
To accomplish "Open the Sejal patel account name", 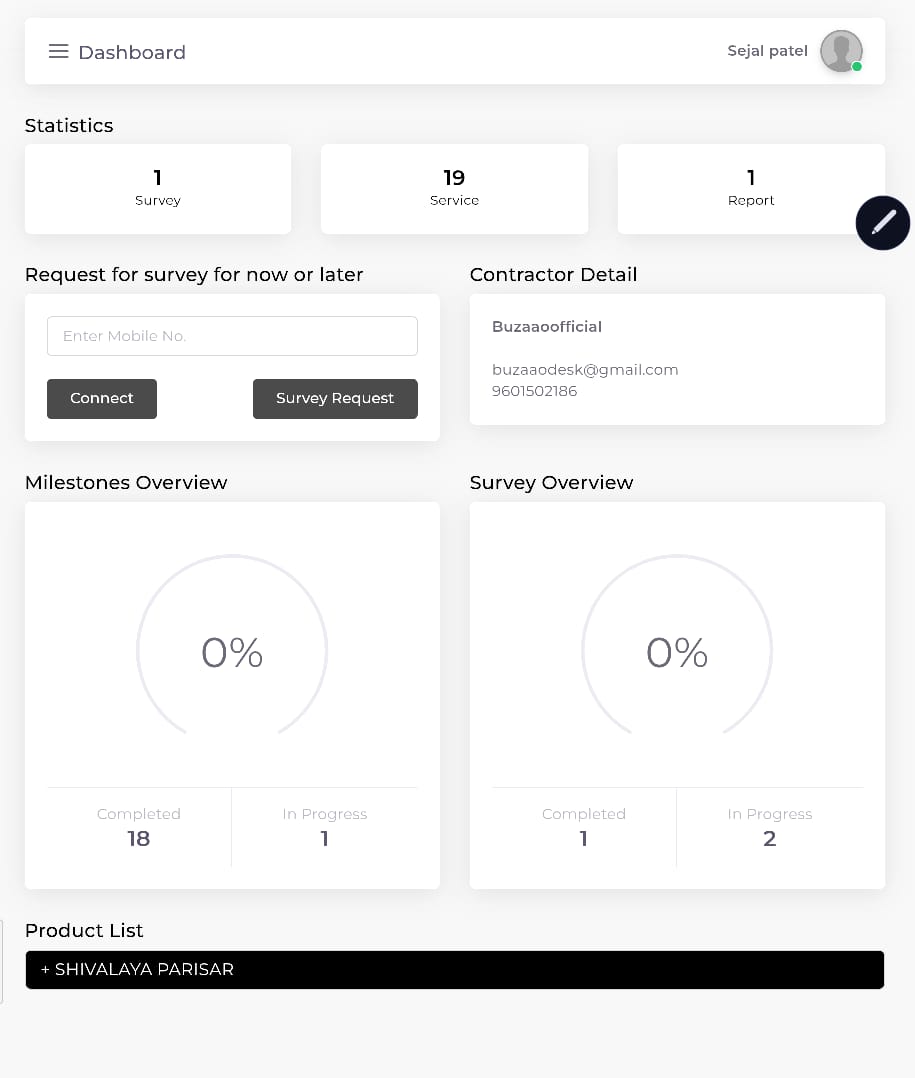I will click(x=767, y=51).
